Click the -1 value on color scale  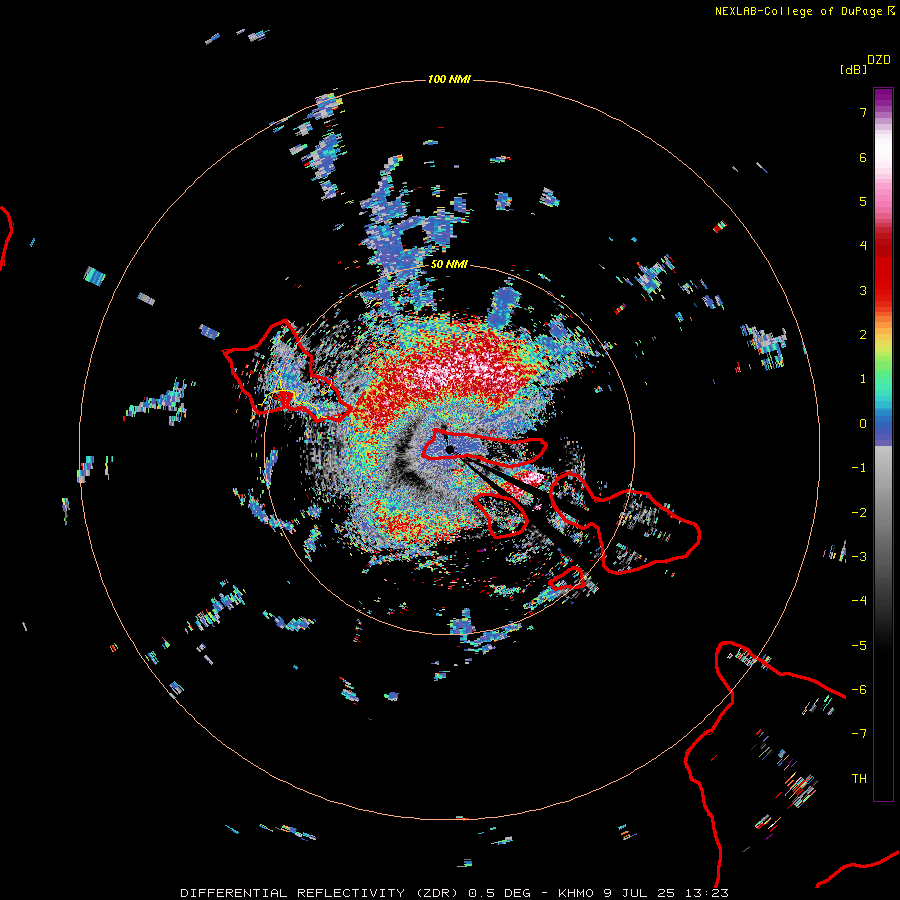click(859, 468)
